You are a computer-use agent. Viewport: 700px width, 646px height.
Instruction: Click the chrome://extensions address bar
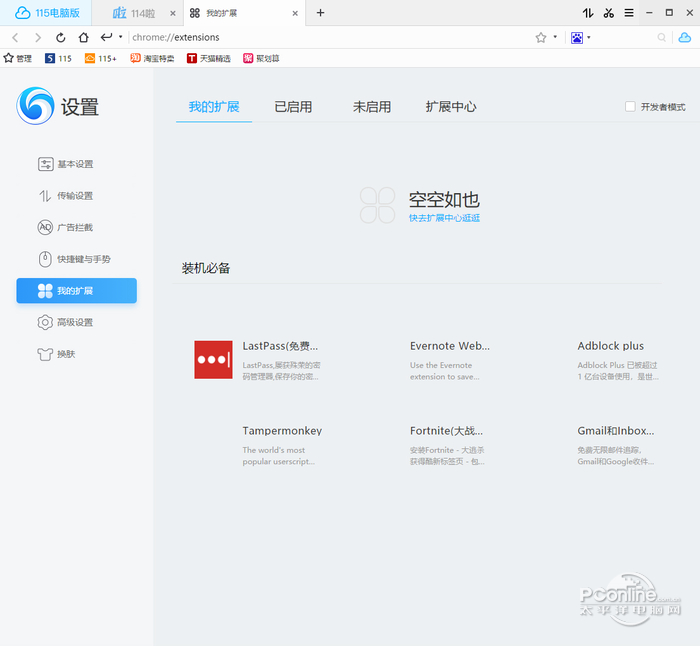pyautogui.click(x=330, y=38)
